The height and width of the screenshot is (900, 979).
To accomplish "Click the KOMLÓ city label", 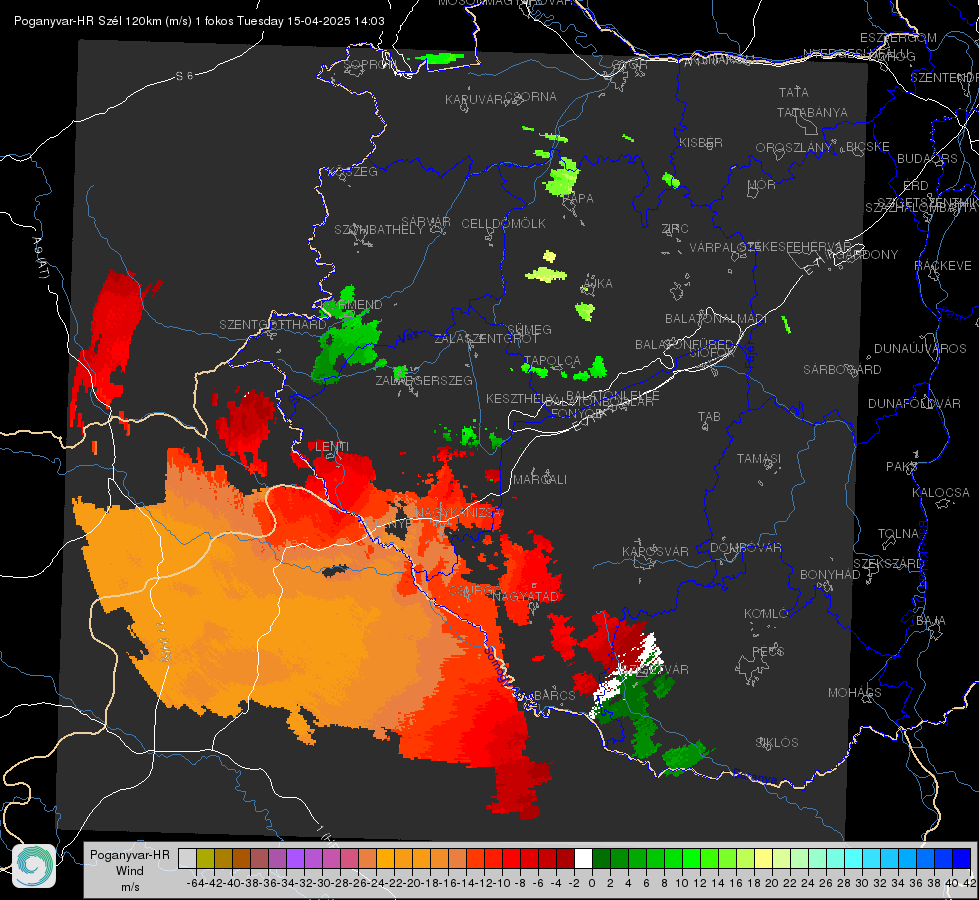I will (766, 614).
